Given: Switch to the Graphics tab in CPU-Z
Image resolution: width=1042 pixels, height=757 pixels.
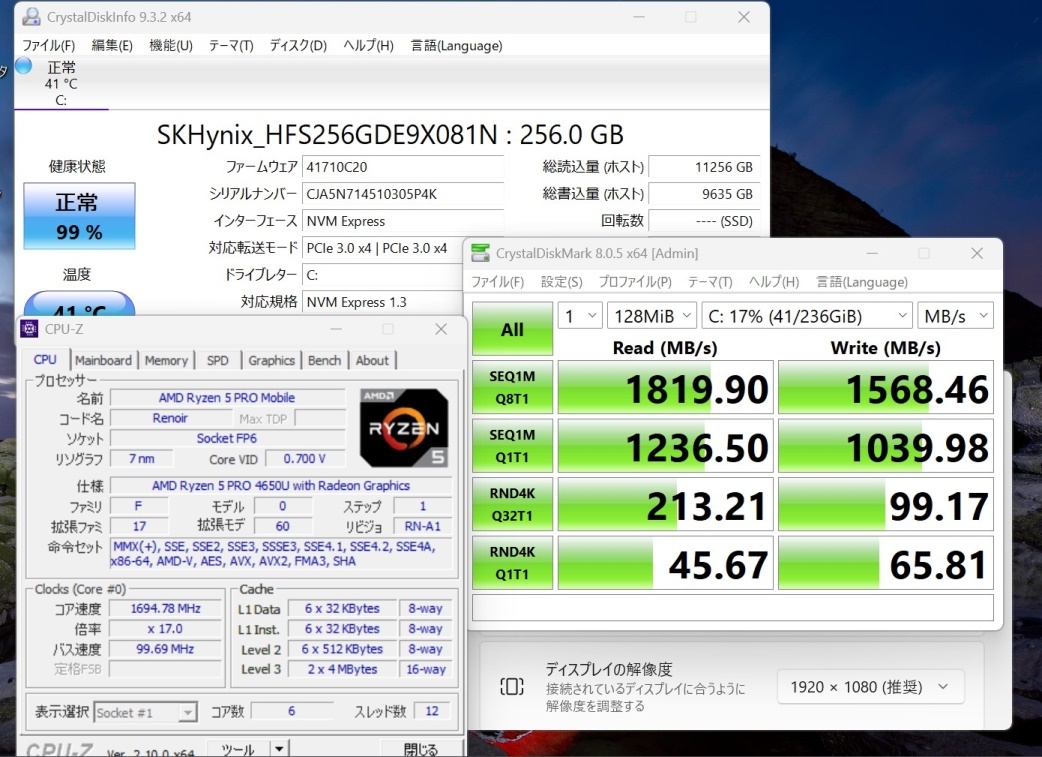Looking at the screenshot, I should click(x=271, y=360).
